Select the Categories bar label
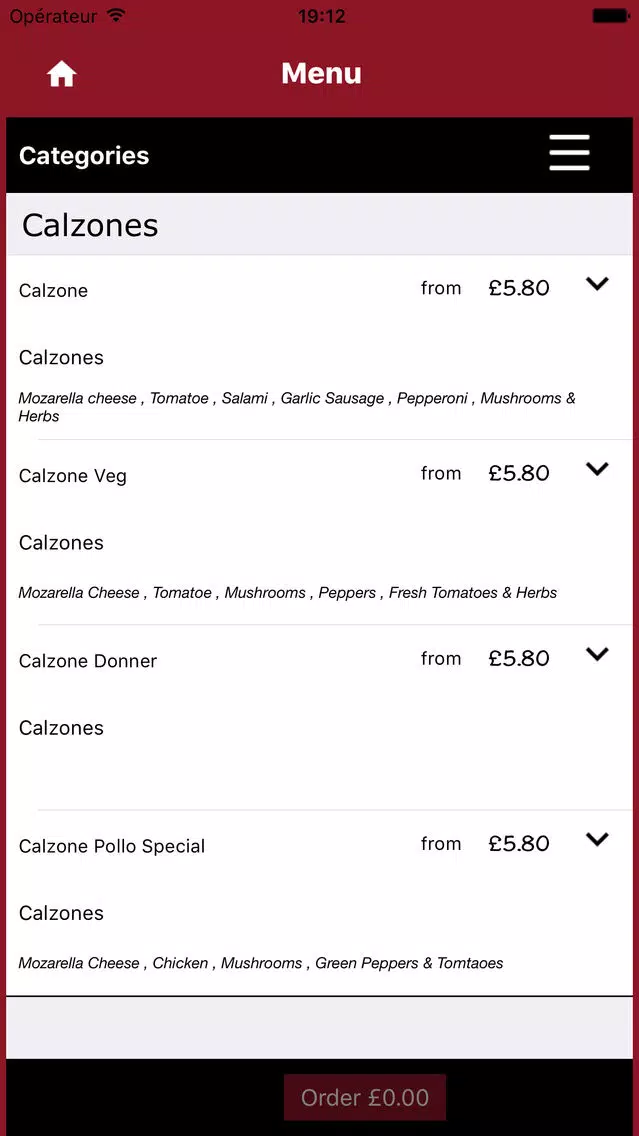 point(84,156)
